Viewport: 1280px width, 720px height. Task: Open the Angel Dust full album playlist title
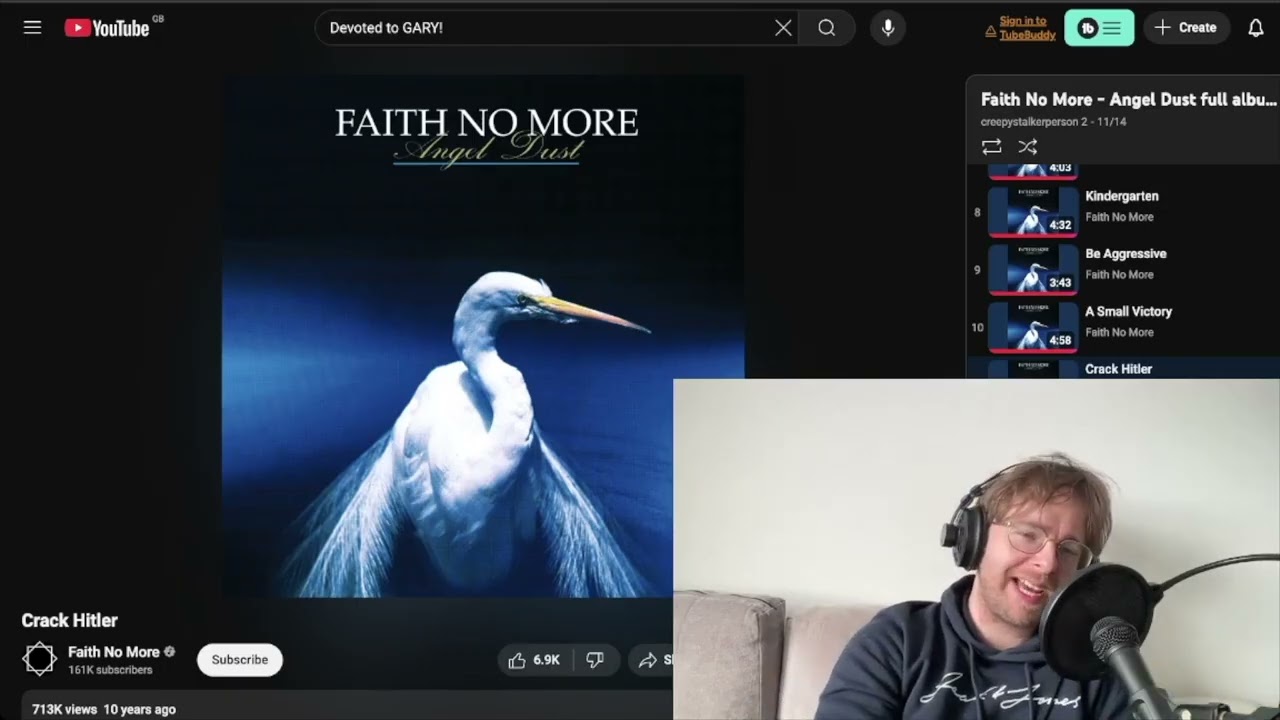pos(1128,100)
